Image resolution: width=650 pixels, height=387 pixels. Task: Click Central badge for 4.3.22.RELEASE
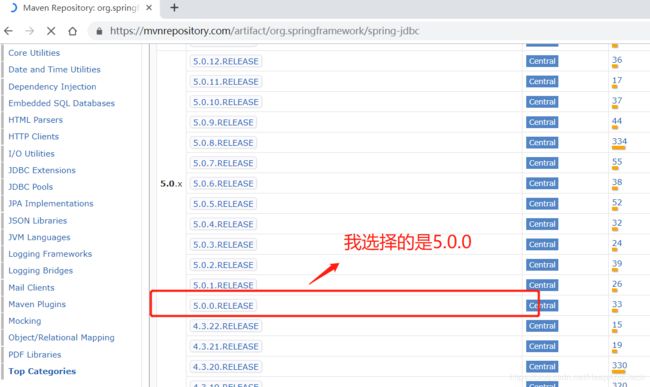coord(542,326)
